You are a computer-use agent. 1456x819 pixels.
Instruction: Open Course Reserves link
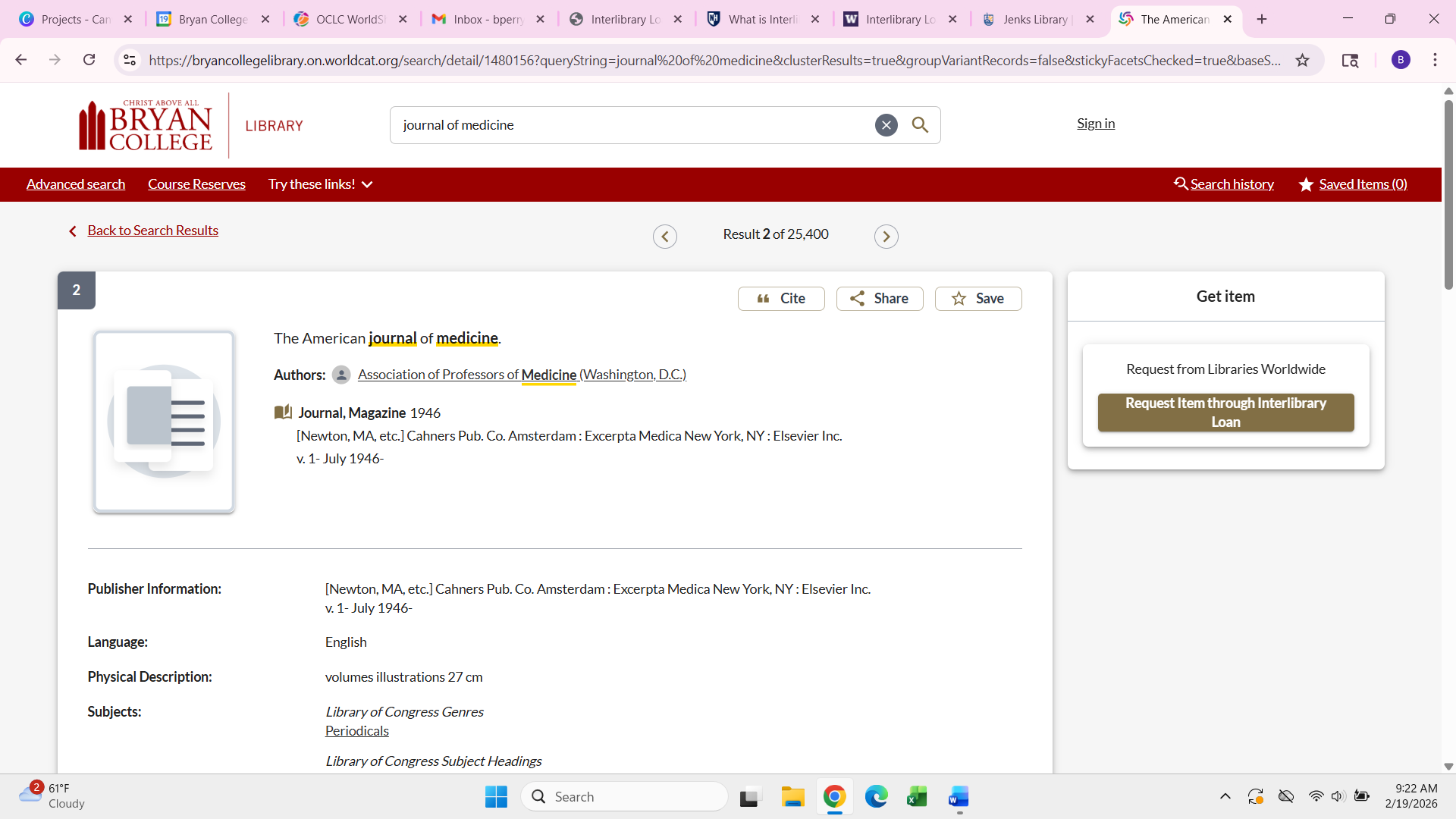[196, 184]
